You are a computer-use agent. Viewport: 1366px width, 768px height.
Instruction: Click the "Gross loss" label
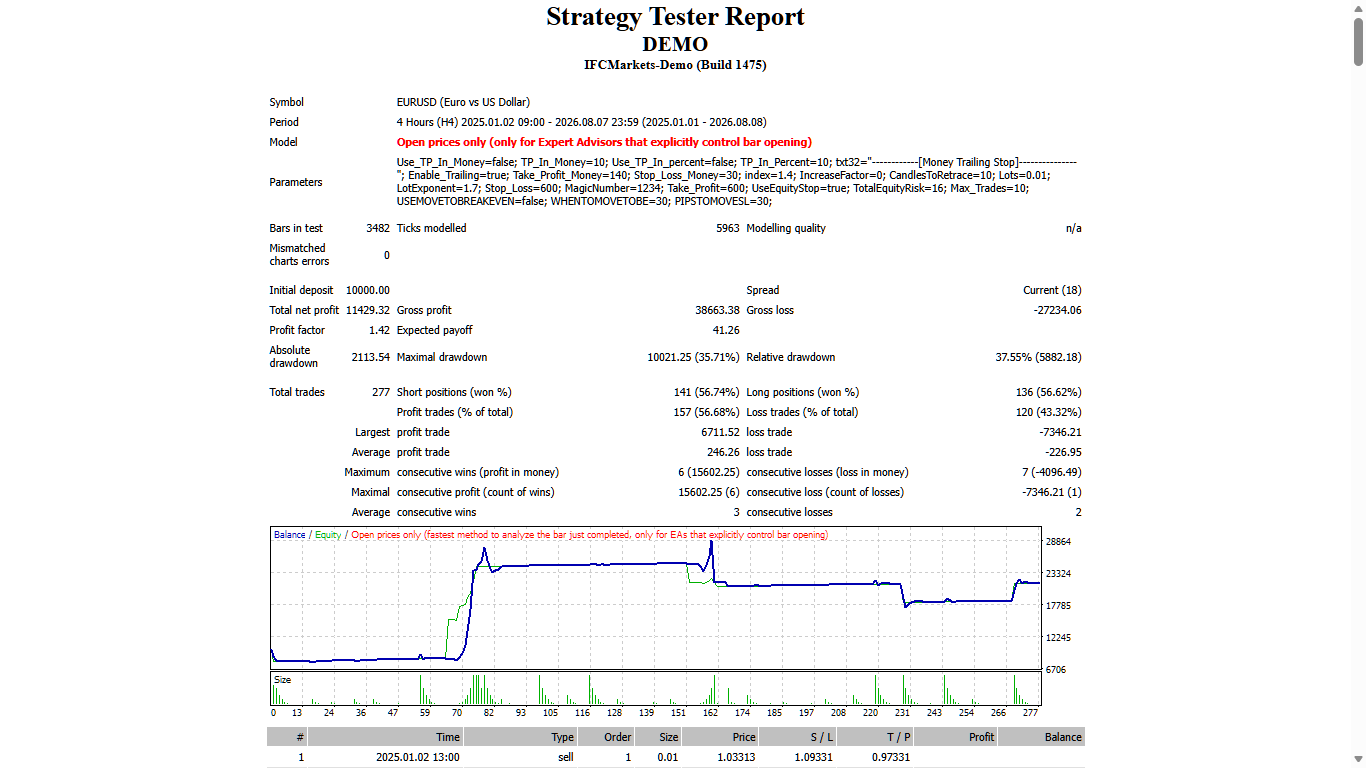tap(770, 310)
